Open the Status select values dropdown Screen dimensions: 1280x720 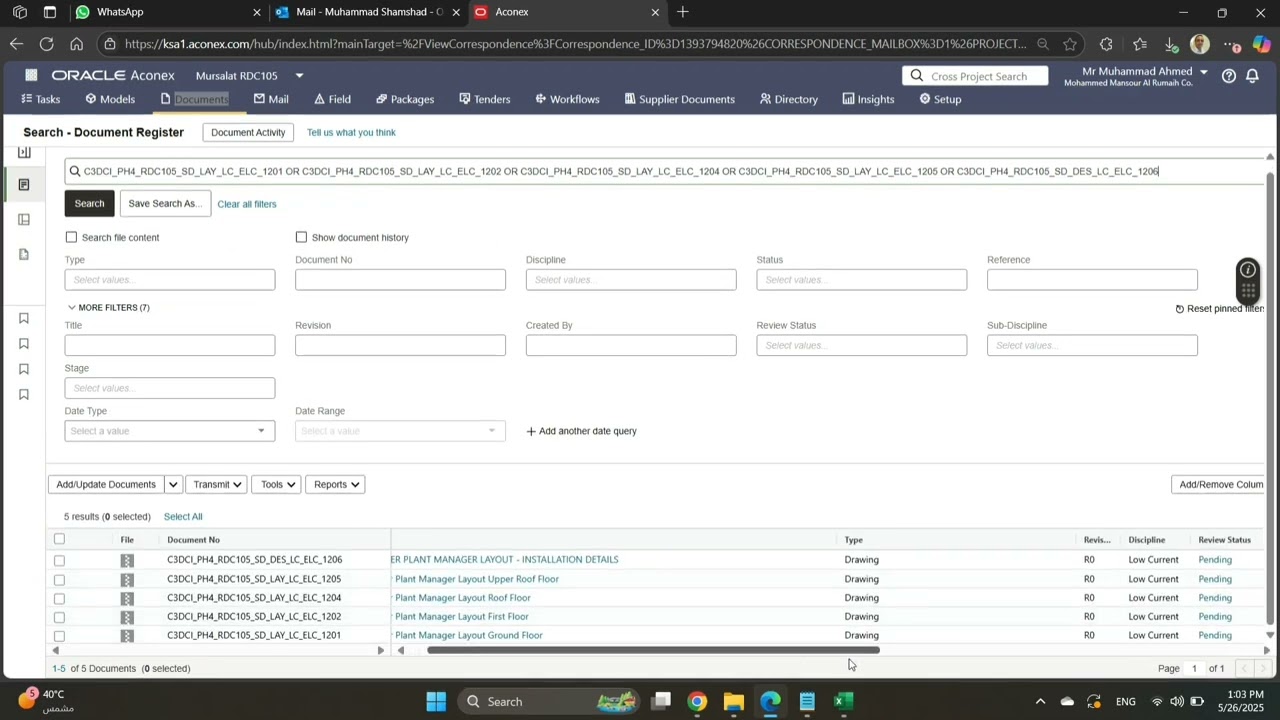[862, 280]
